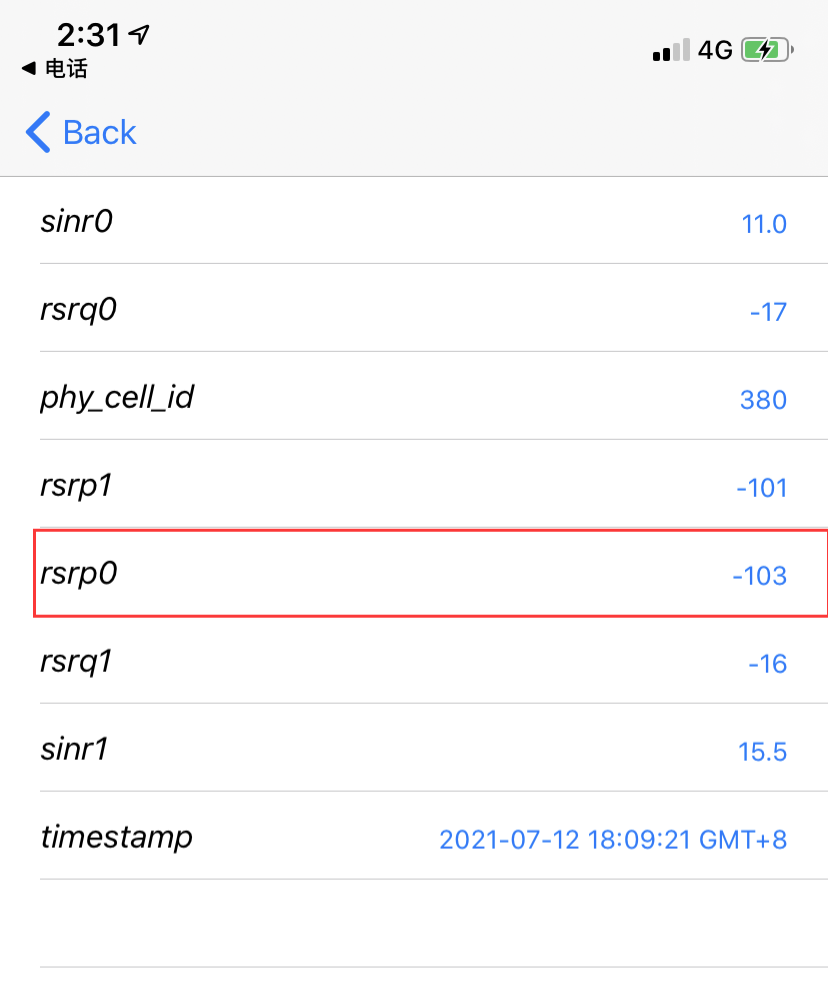Tap the blue Back chevron arrow
This screenshot has width=828, height=997.
[x=38, y=132]
